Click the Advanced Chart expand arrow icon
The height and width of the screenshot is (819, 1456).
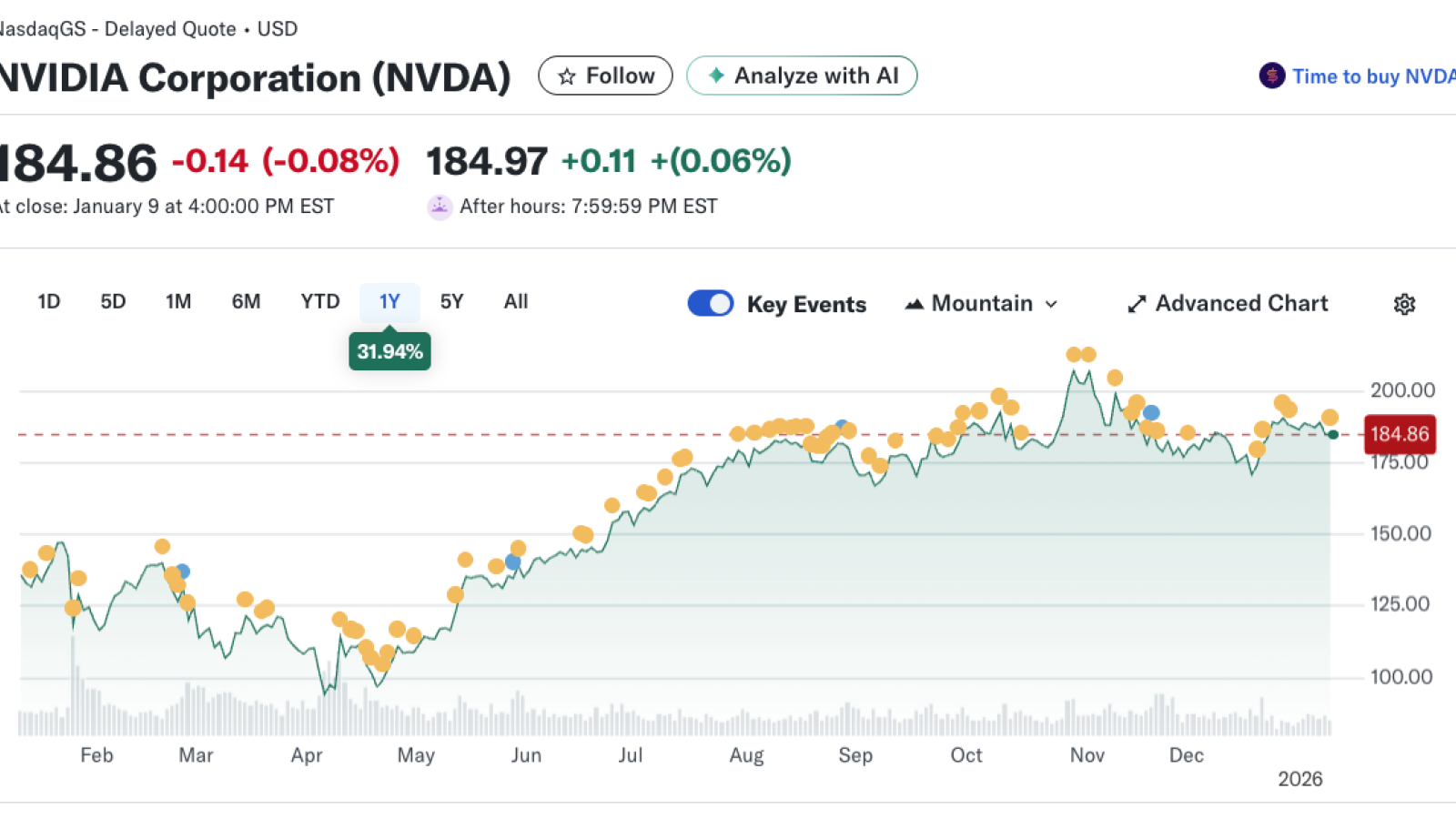coord(1137,304)
